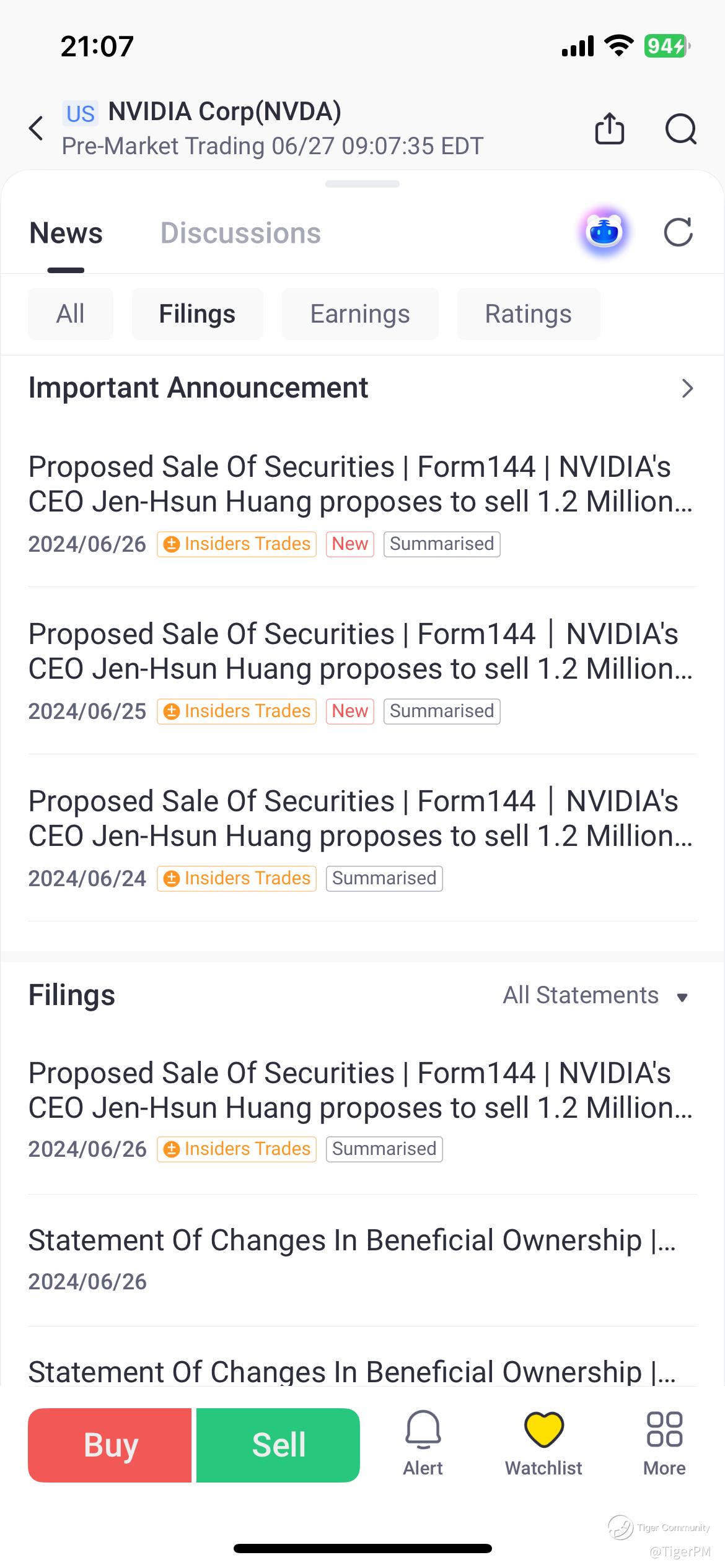Tap the Tiger Community watermark logo
The width and height of the screenshot is (725, 1568).
(620, 1527)
